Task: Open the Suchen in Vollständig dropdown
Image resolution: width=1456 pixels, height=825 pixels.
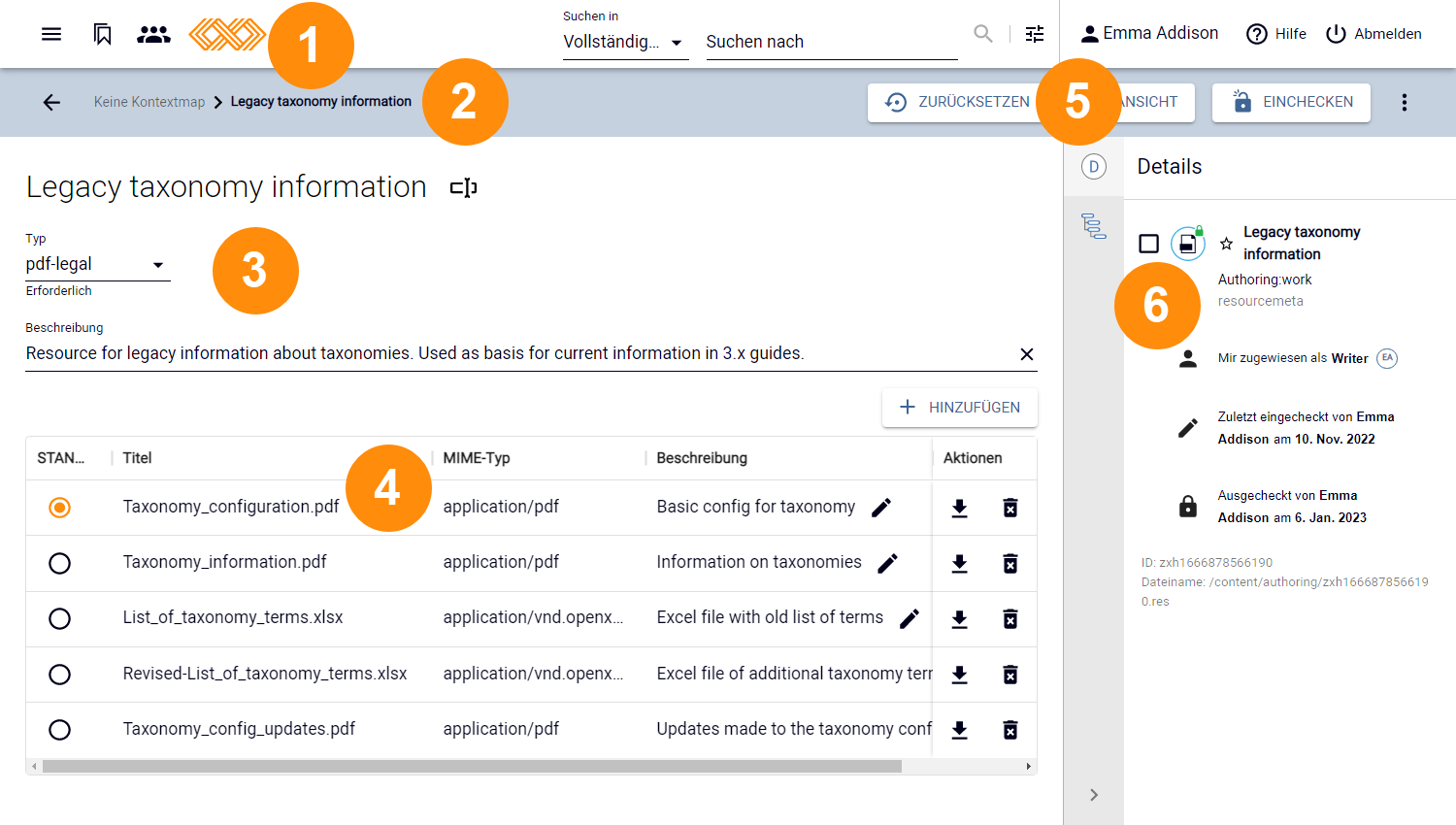Action: [625, 42]
